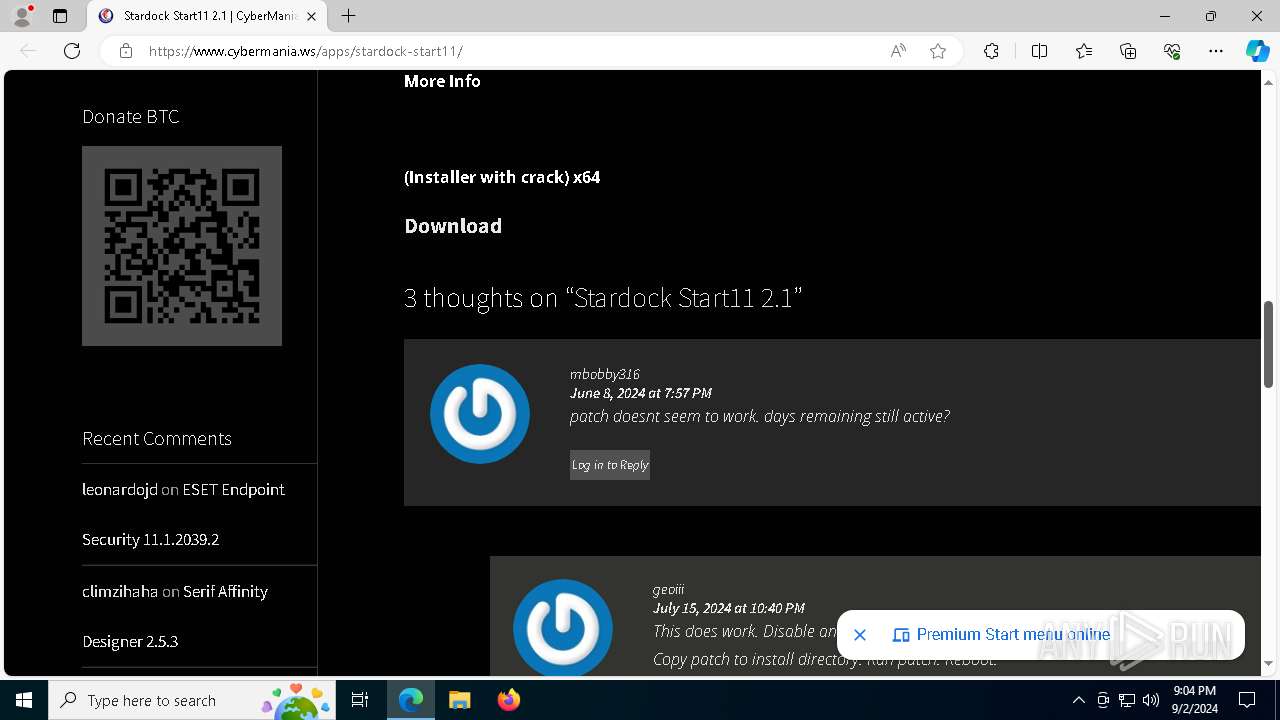Open July 15, 2024 comment permalink
This screenshot has height=720, width=1280.
(729, 608)
